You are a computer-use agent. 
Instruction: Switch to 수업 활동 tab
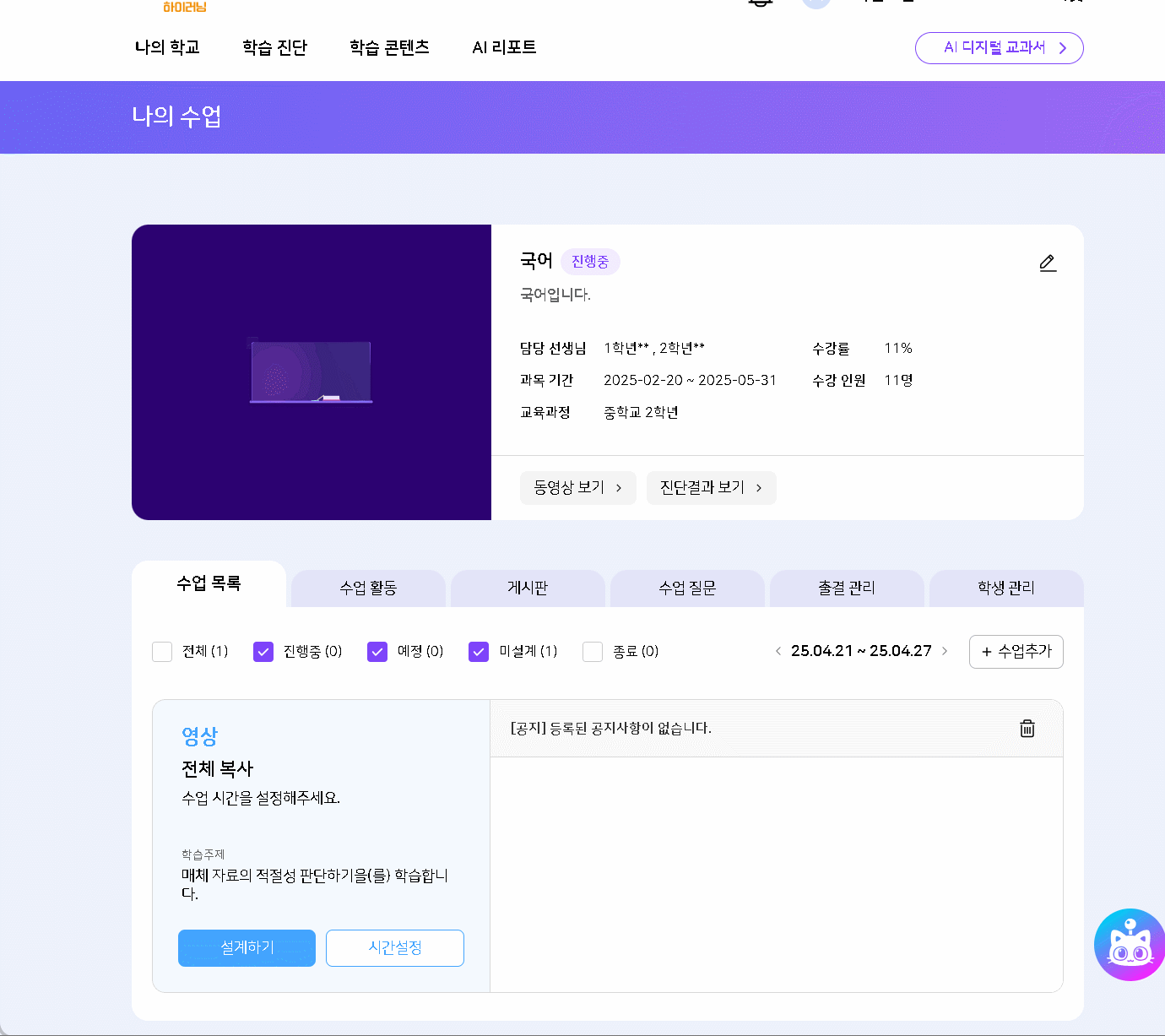[368, 588]
